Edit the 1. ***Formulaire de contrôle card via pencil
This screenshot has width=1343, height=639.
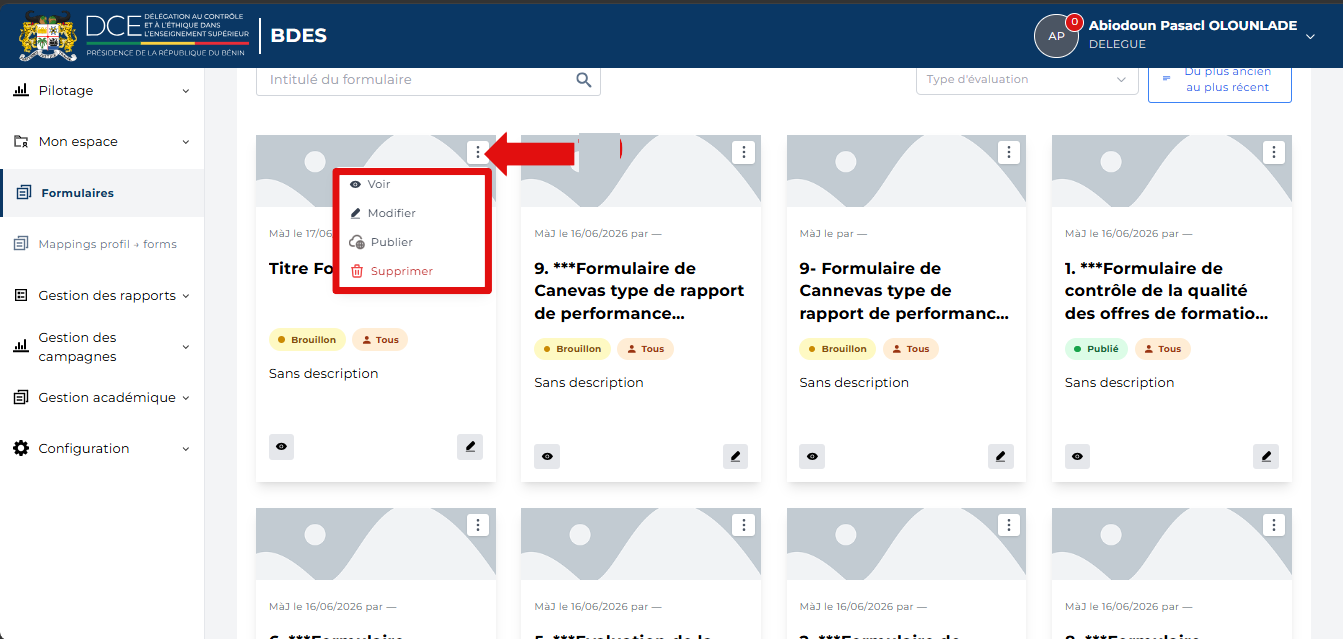1266,456
